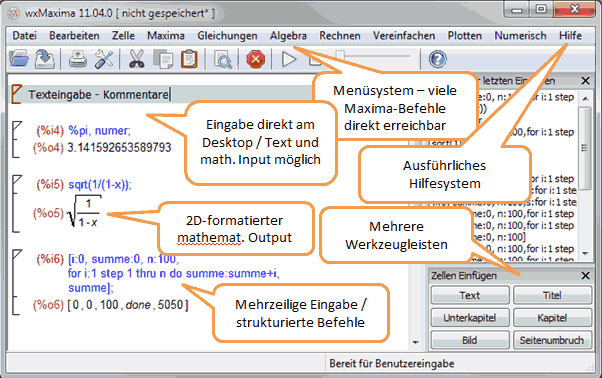Click the Find magnifier toolbar icon
Image resolution: width=602 pixels, height=378 pixels.
tap(223, 60)
